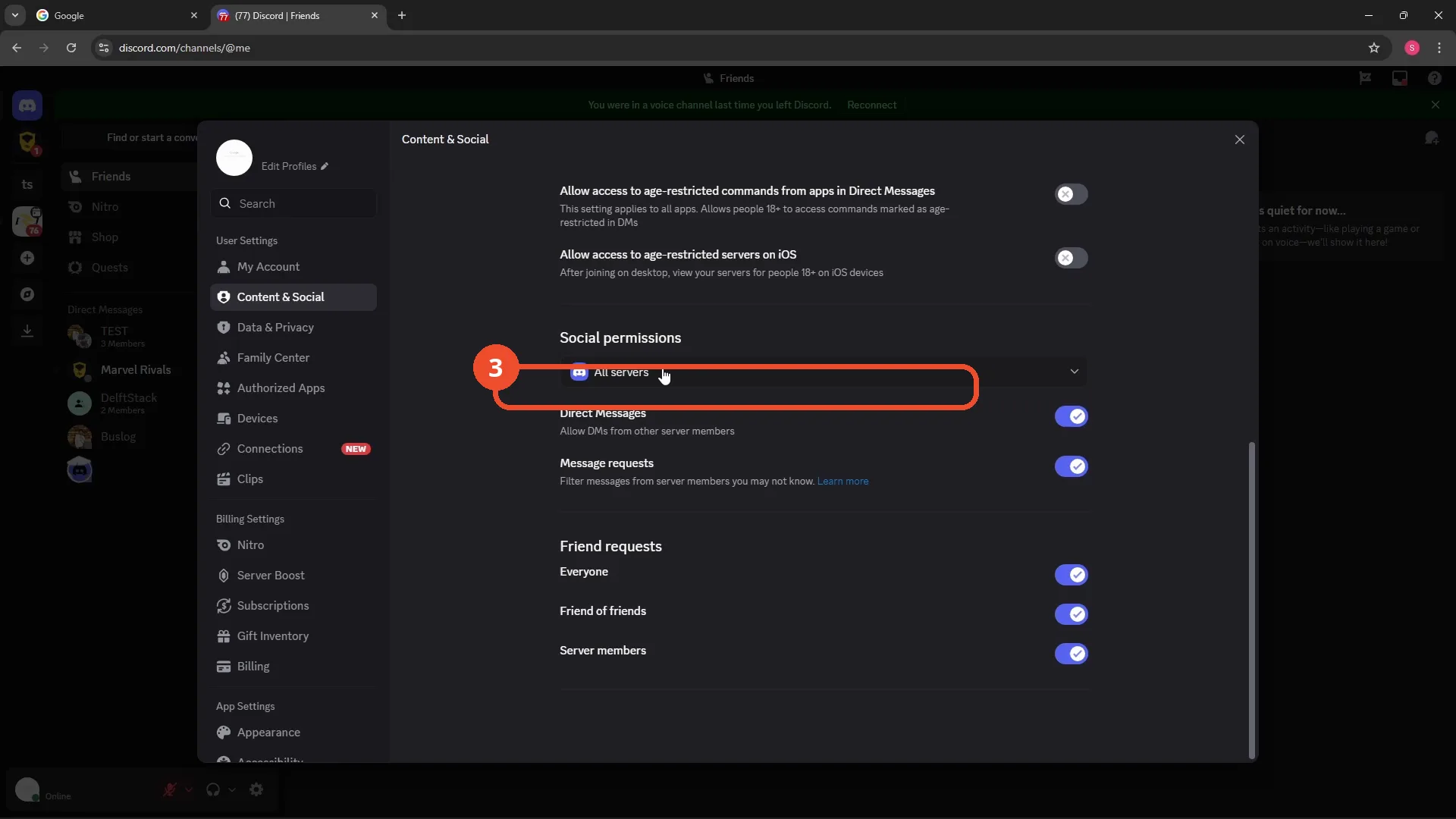Reload the page in browser
The height and width of the screenshot is (819, 1456).
point(71,48)
